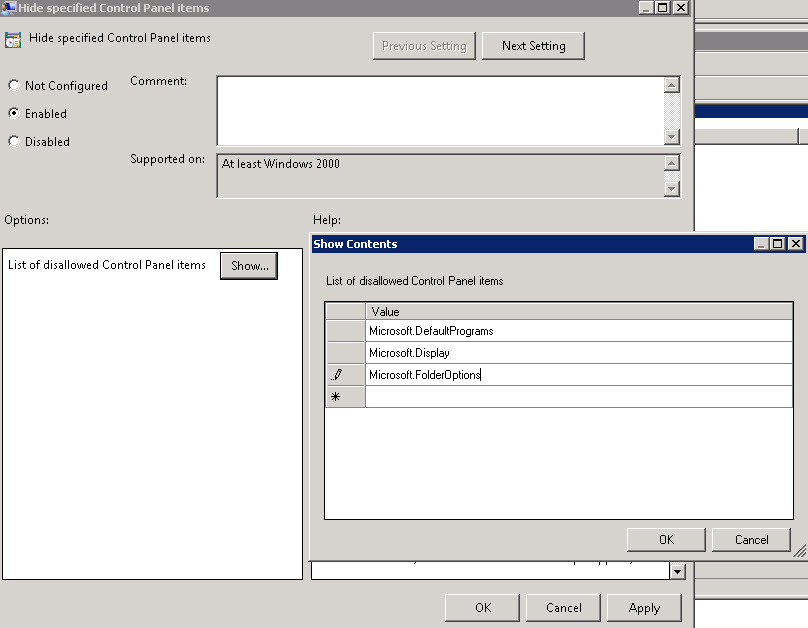Confirm Show Contents with OK
The height and width of the screenshot is (628, 808).
click(666, 539)
